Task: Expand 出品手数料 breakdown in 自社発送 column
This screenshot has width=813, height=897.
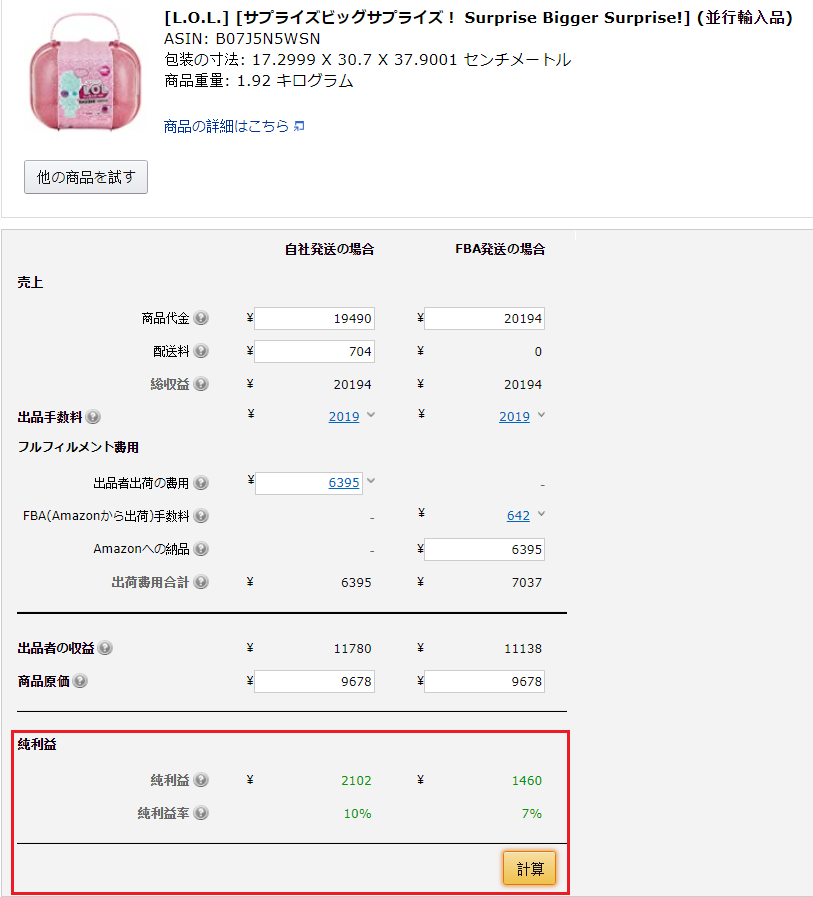Action: click(371, 415)
